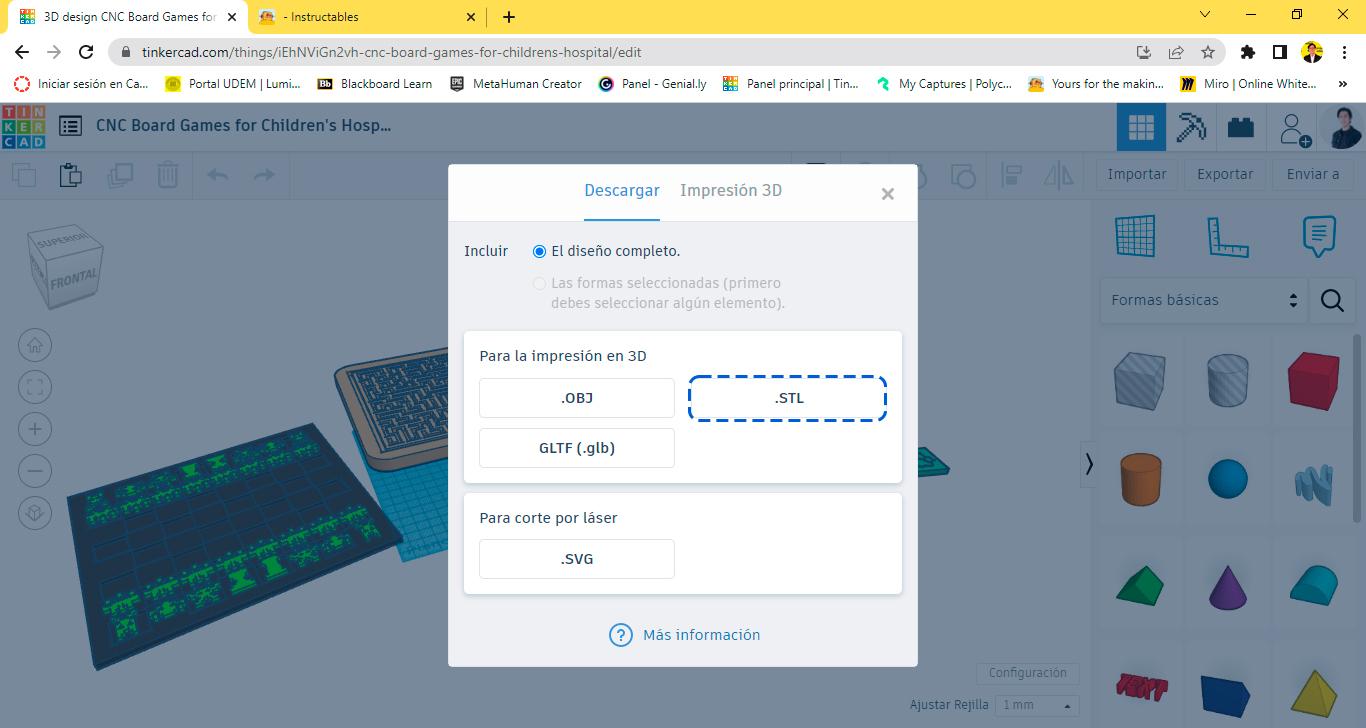Open the designs list icon beside the title
Screen dimensions: 1366x728
tap(70, 126)
